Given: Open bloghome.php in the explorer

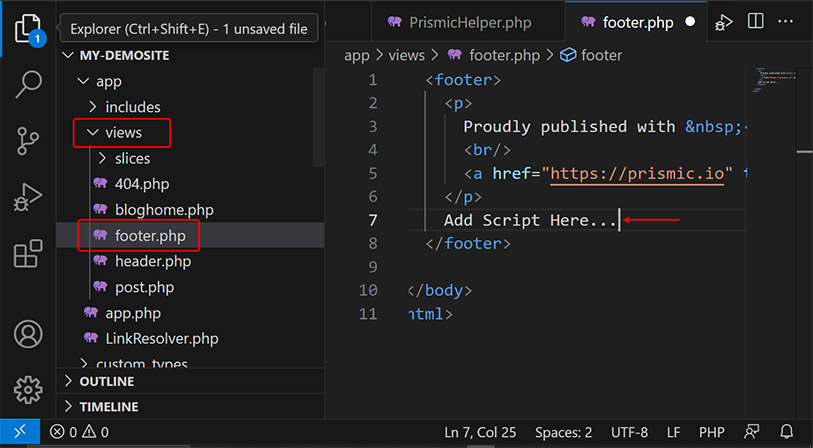Looking at the screenshot, I should coord(190,210).
